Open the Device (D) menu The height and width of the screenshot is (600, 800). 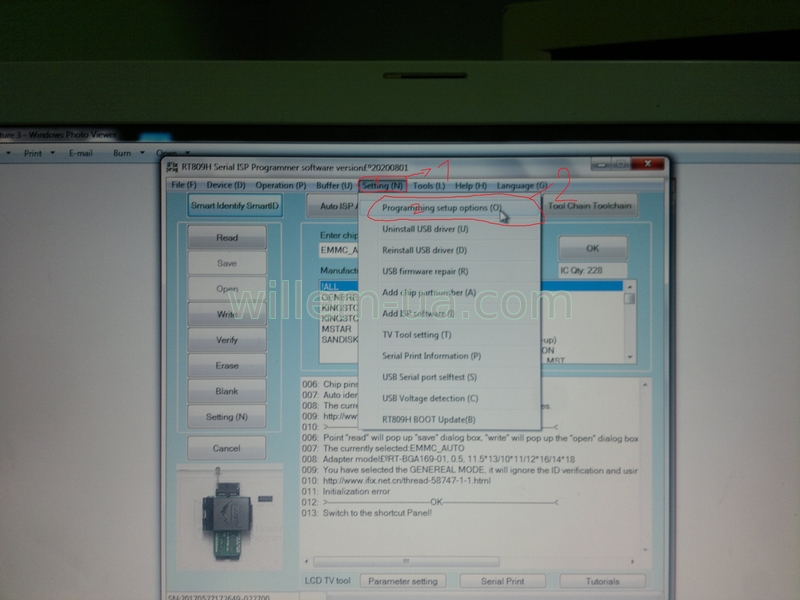pos(226,185)
